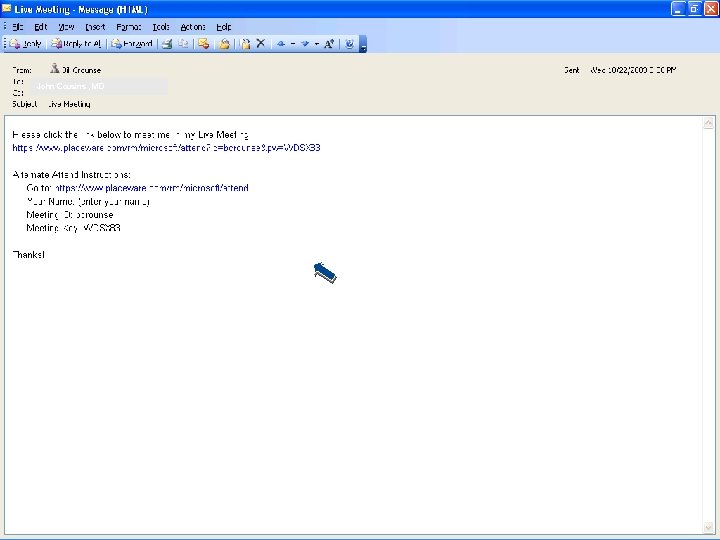Print the message using the printer icon
Image resolution: width=720 pixels, height=540 pixels.
tap(168, 44)
